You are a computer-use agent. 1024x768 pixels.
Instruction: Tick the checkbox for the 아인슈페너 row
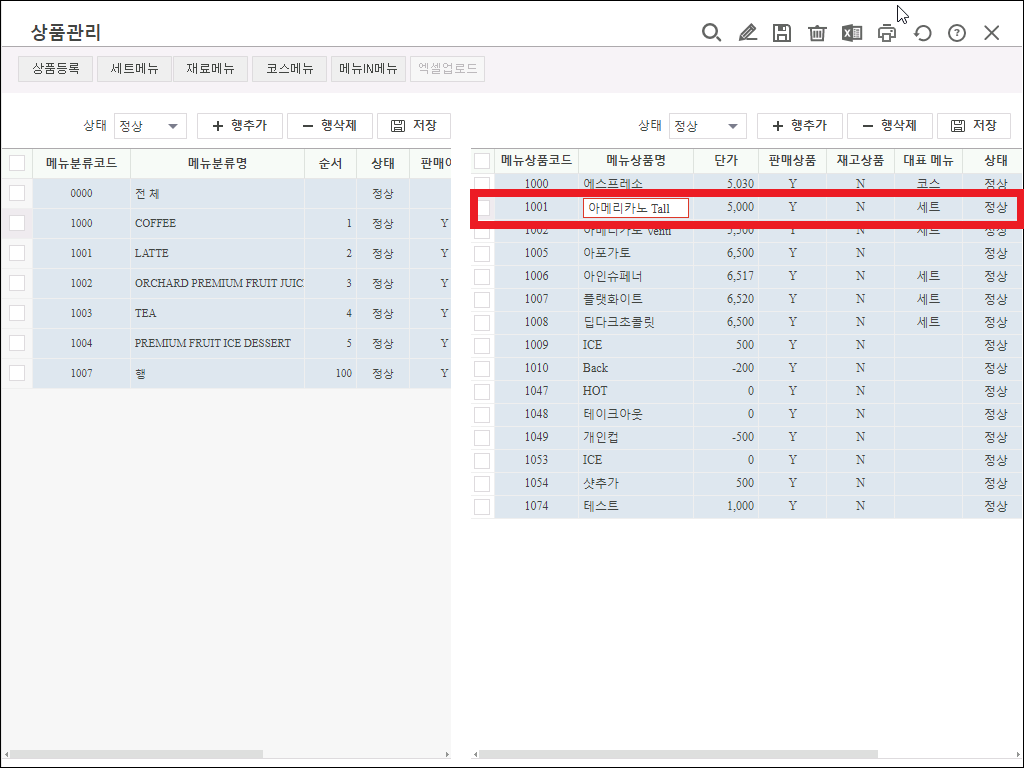482,276
